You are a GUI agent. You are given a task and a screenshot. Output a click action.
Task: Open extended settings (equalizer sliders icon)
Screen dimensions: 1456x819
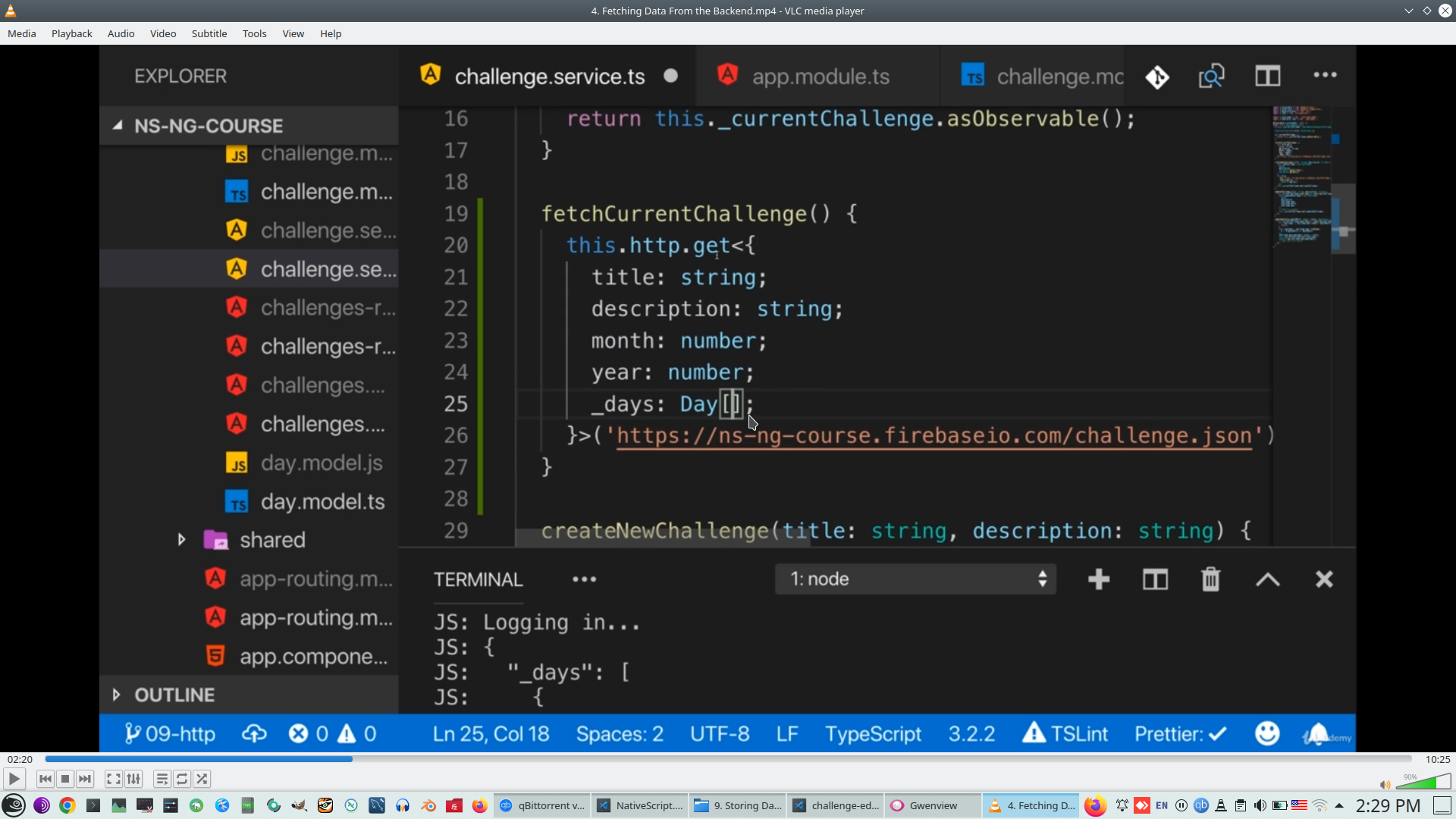(133, 779)
